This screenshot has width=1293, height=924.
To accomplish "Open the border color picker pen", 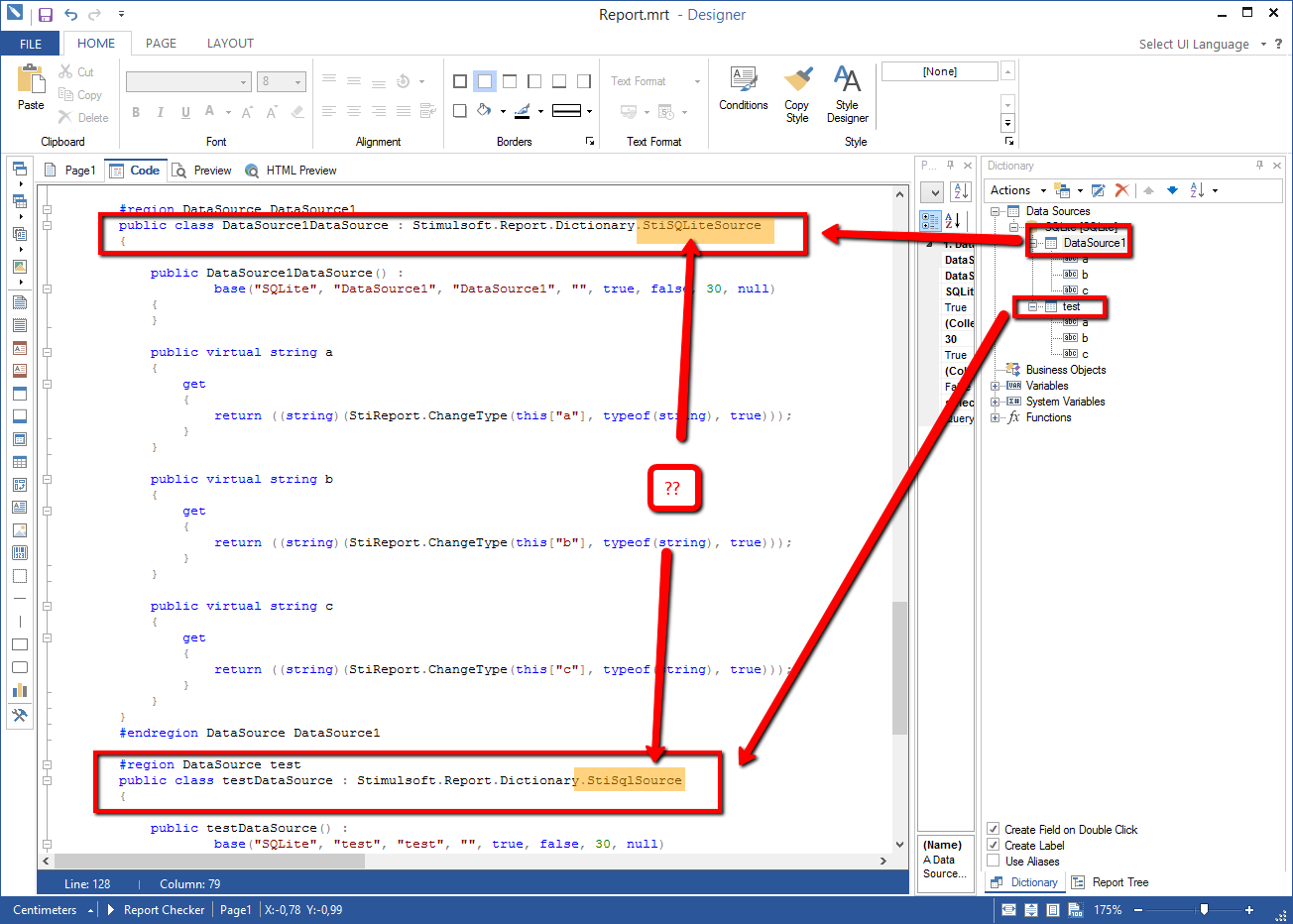I will coord(523,111).
